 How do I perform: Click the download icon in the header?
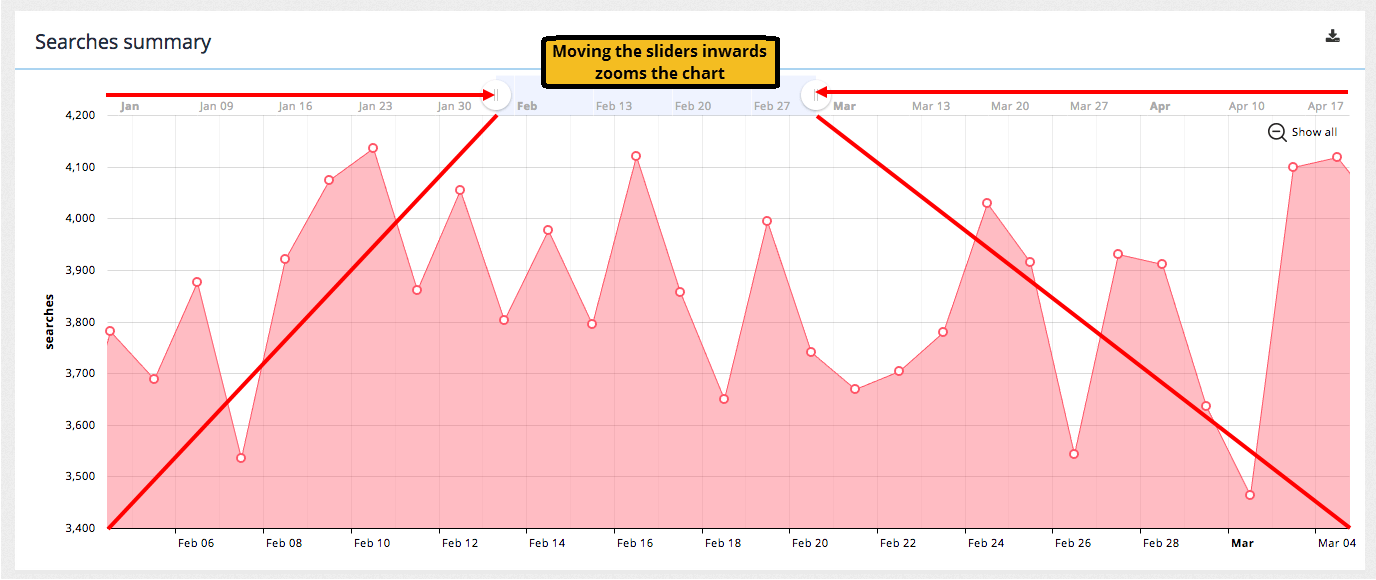[x=1332, y=37]
